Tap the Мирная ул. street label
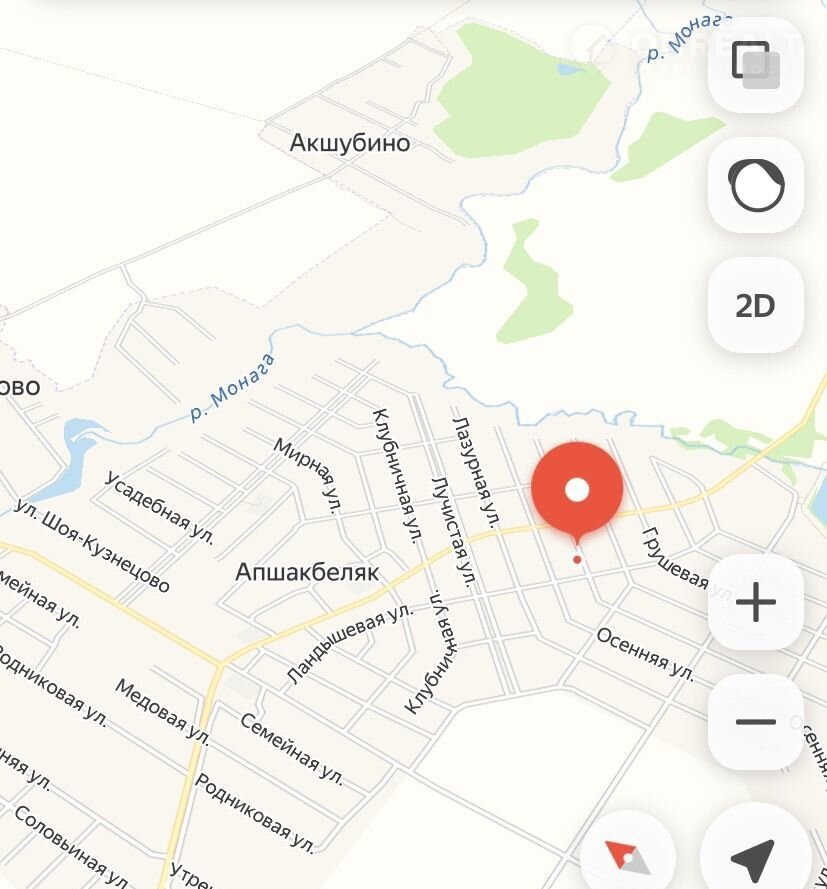The image size is (827, 889). click(309, 475)
